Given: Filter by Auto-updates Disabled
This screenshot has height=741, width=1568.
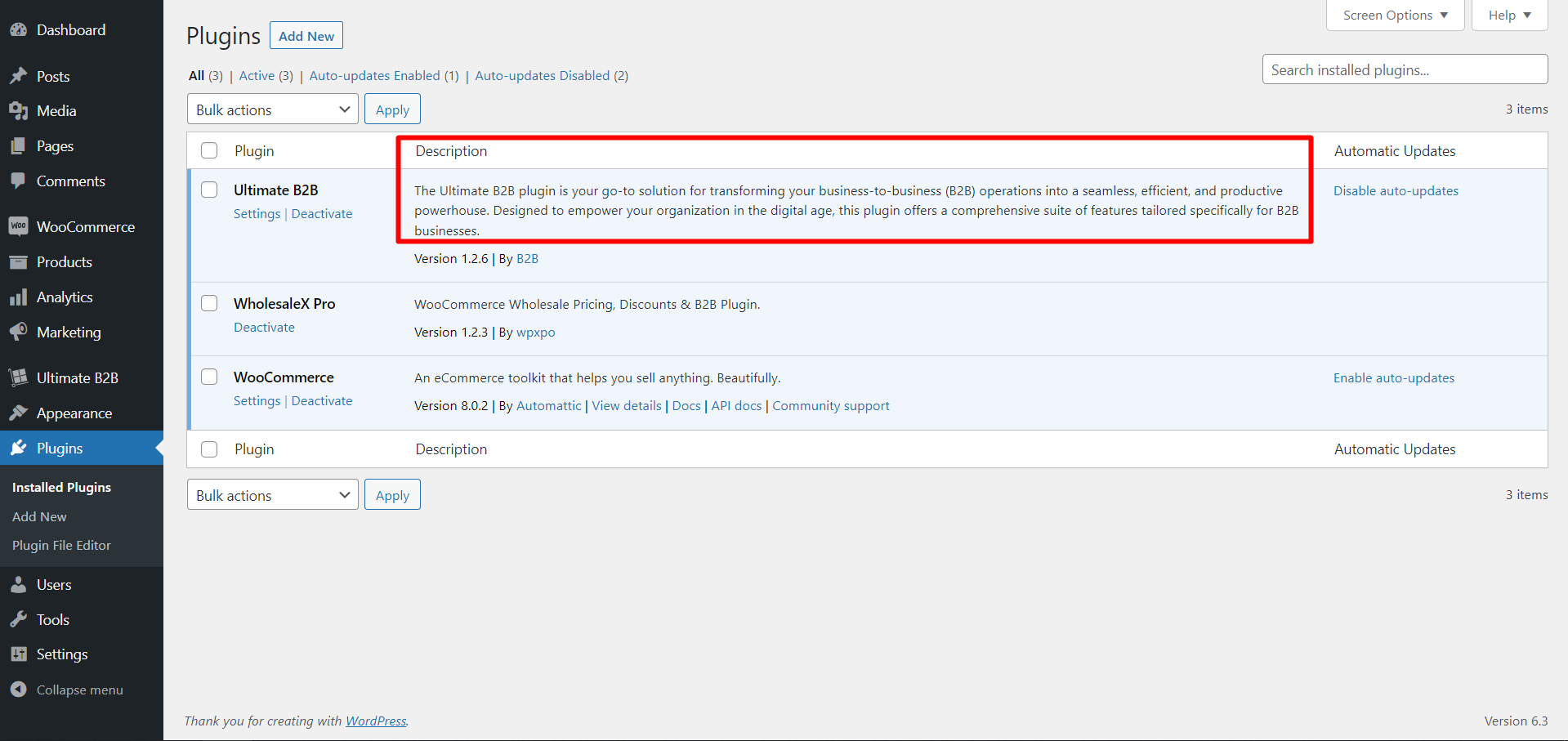Looking at the screenshot, I should (542, 75).
